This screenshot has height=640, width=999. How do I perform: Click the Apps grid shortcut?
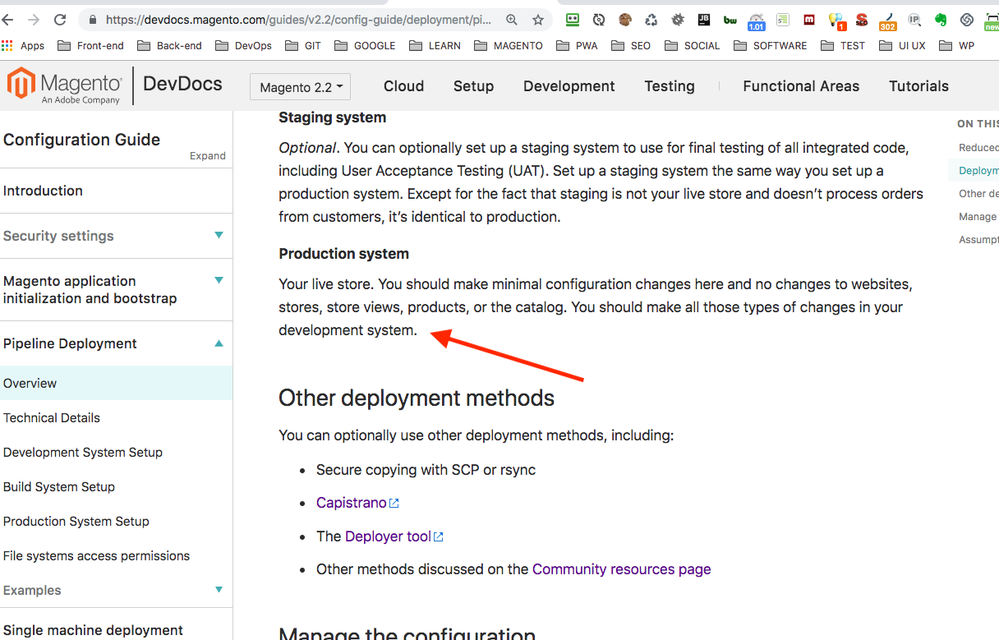click(23, 46)
